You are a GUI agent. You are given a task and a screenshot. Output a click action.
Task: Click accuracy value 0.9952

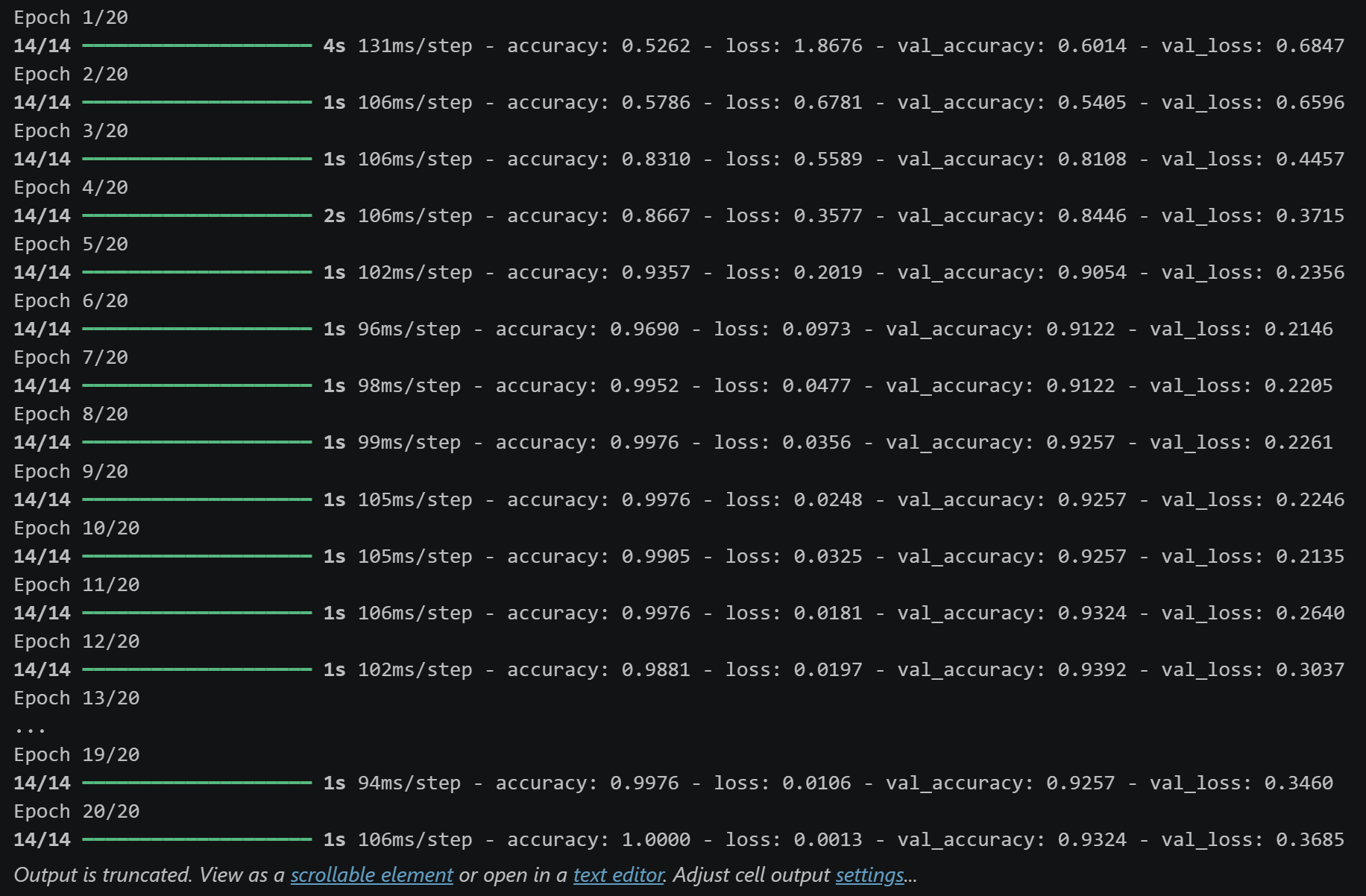tap(645, 385)
